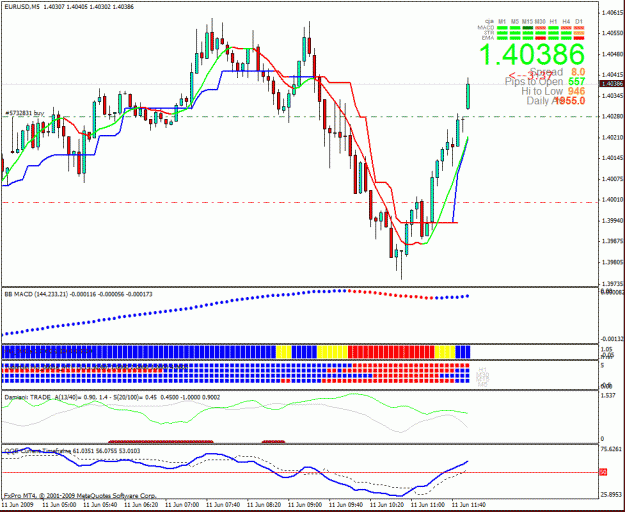Click the 1.40550 price axis label

613,33
